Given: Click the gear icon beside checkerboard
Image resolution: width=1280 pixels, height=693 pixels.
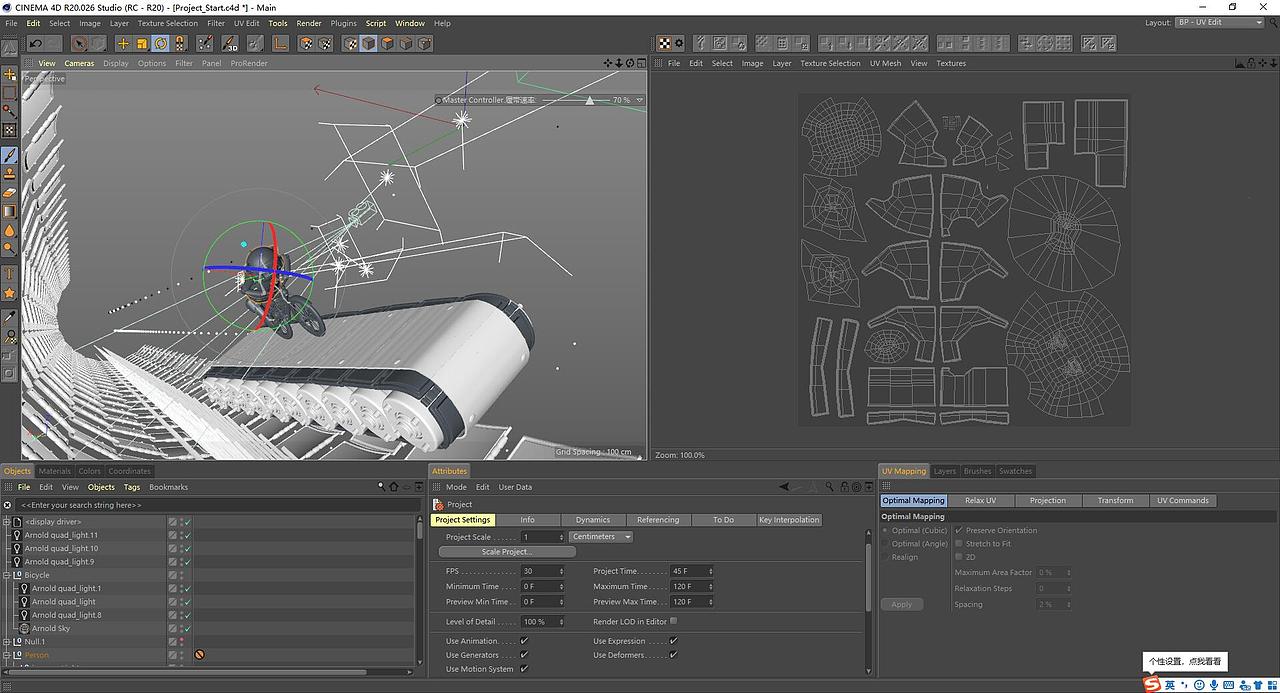Looking at the screenshot, I should (679, 43).
